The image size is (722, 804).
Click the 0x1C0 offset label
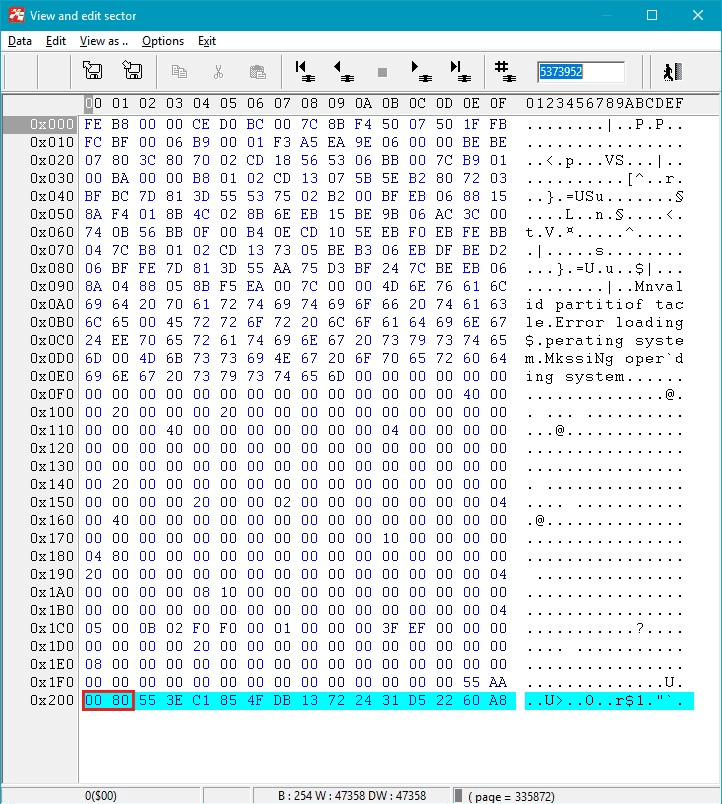(52, 629)
